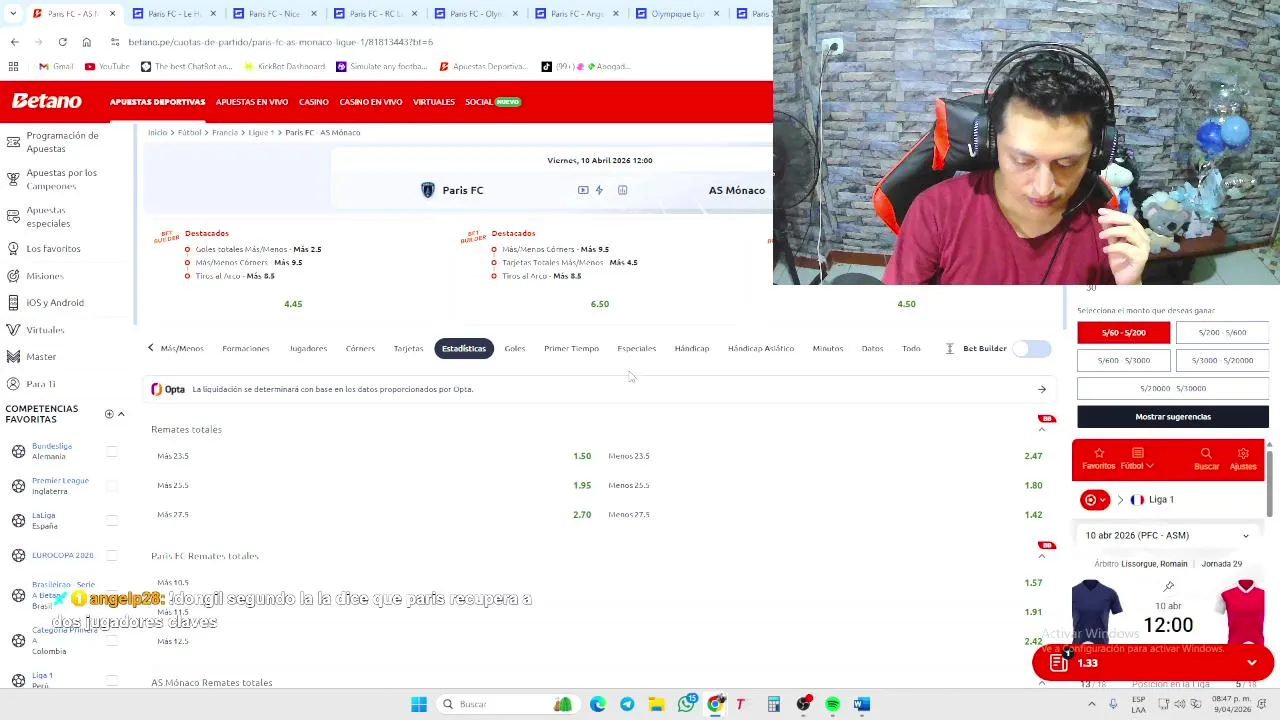
Task: Open Apuestas por los Campeones
Action: 62,179
